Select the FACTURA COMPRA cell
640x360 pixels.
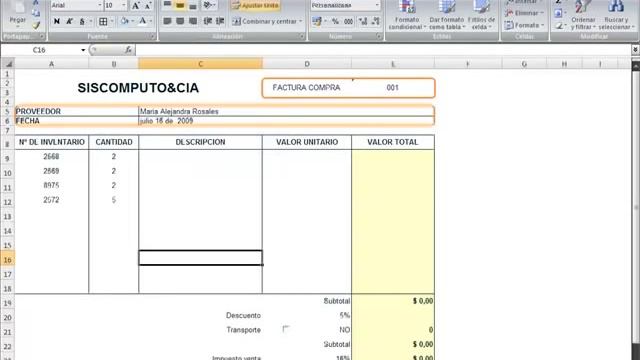click(x=307, y=88)
